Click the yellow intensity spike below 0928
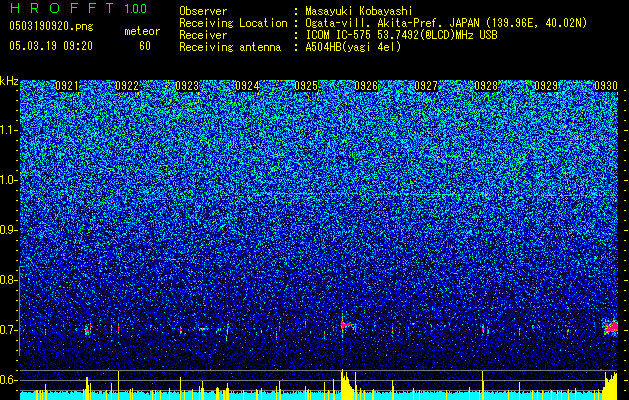 pos(482,385)
